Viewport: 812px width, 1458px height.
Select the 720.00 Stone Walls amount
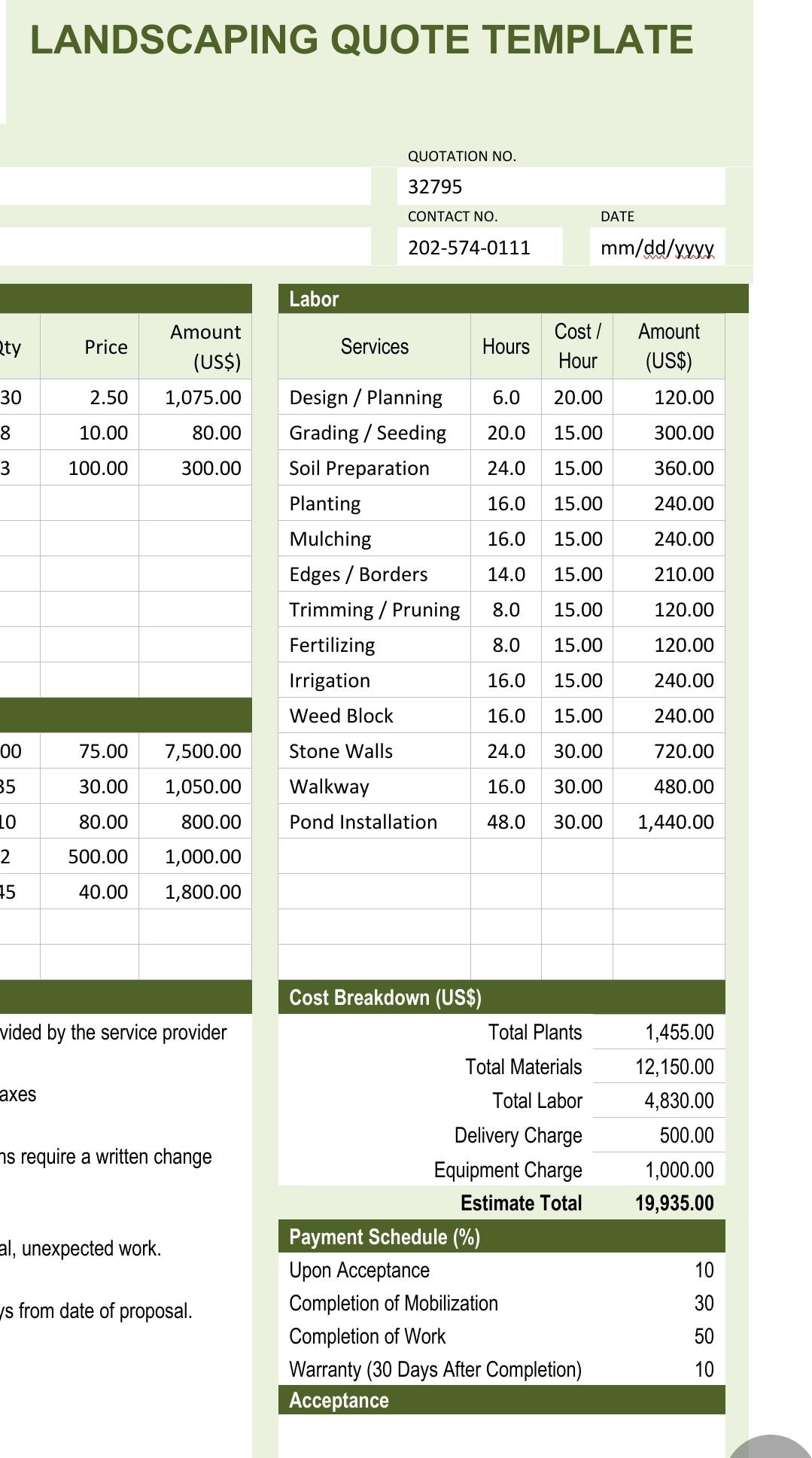point(669,751)
